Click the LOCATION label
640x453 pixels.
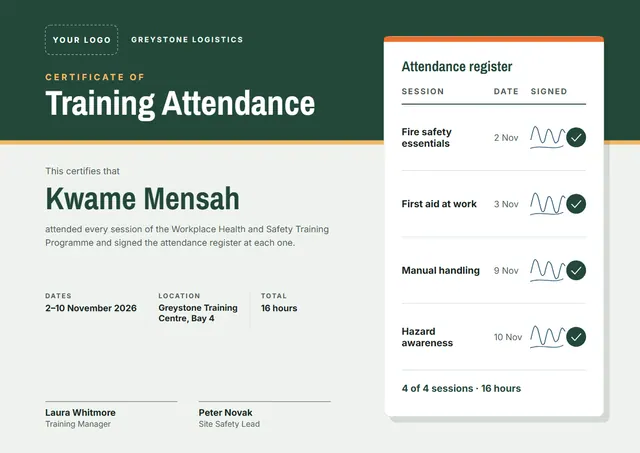(179, 296)
